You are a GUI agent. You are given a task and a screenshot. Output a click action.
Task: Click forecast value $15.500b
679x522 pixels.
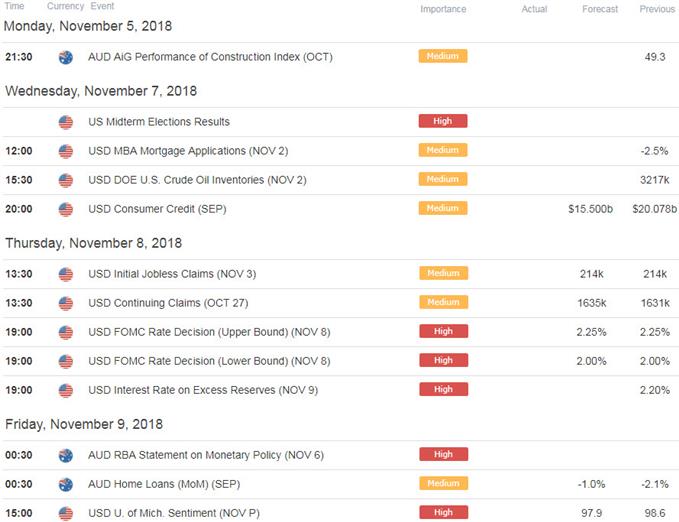pos(591,209)
